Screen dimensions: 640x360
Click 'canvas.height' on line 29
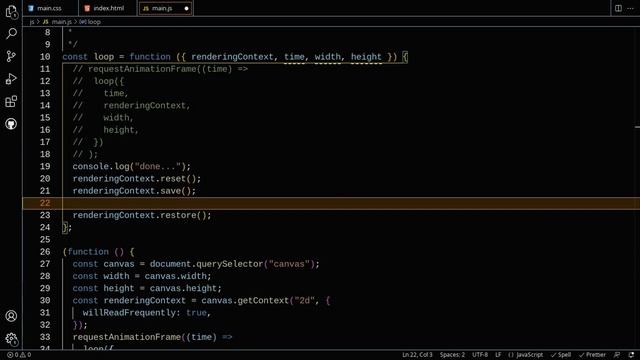[x=183, y=288]
